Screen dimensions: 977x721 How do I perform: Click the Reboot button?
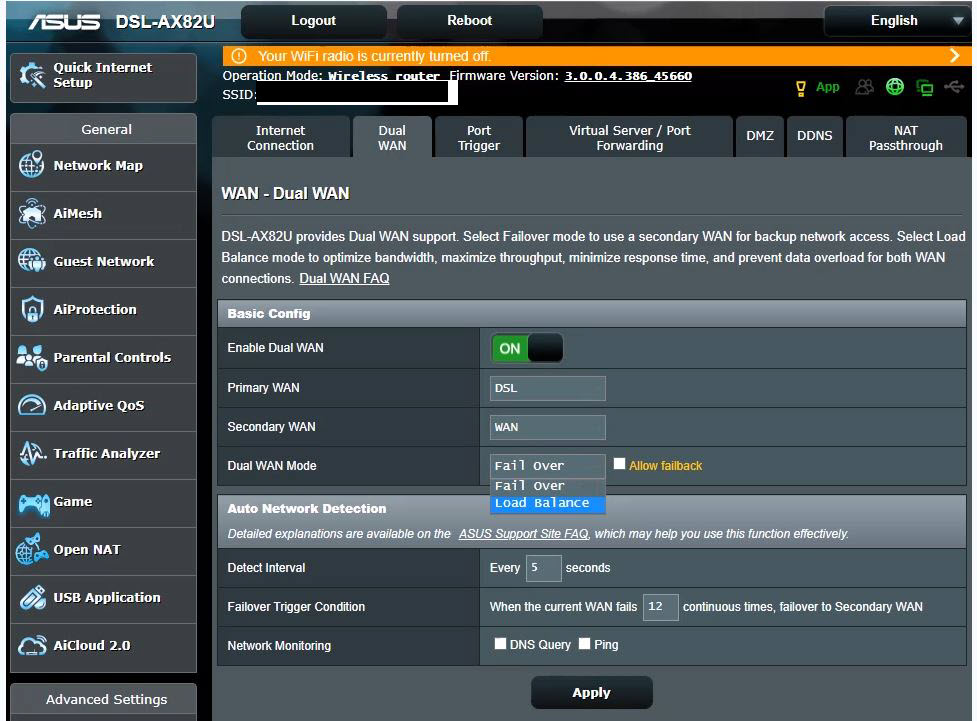point(469,21)
